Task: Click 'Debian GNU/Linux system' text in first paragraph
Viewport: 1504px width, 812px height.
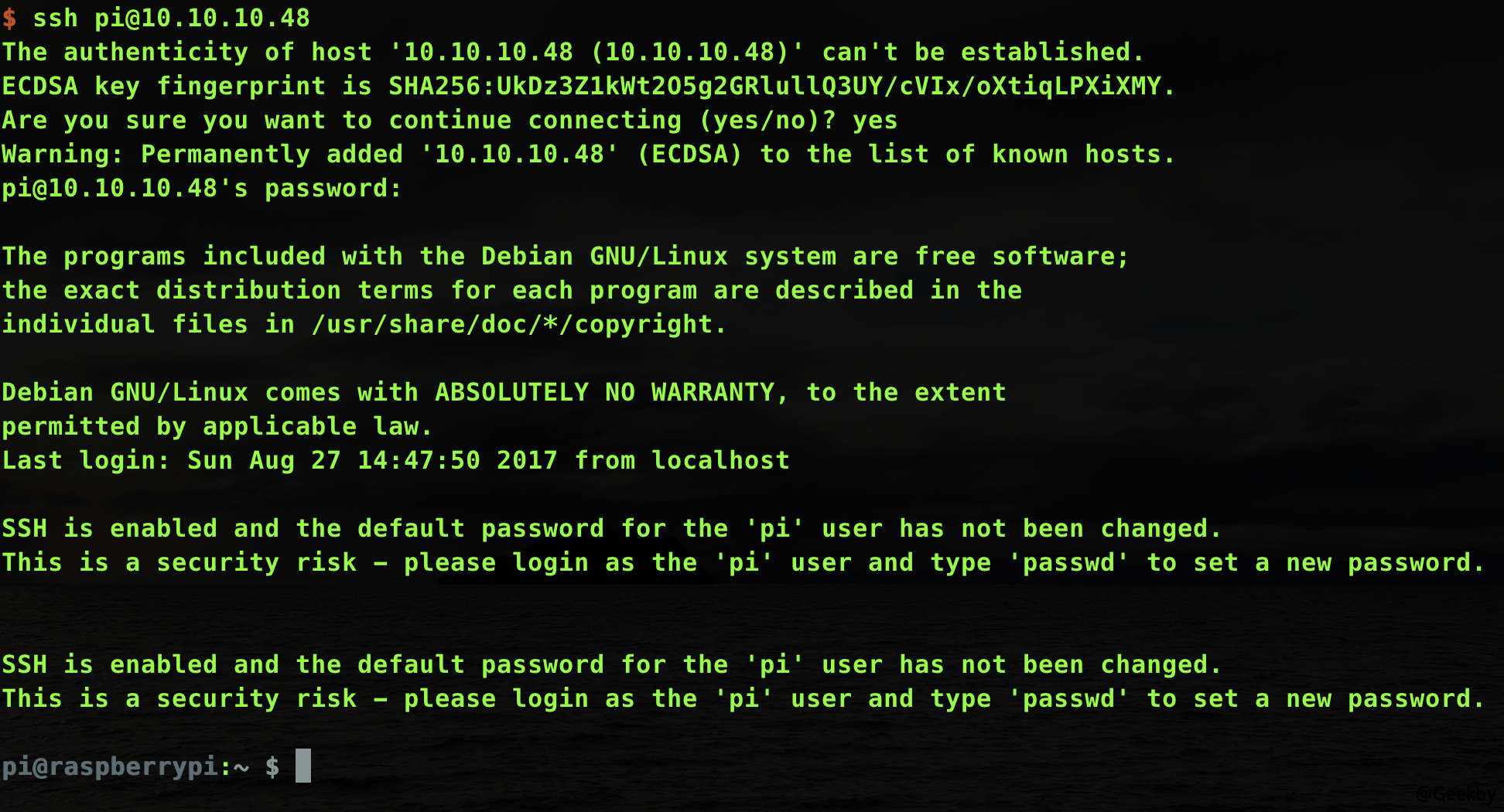Action: point(658,256)
